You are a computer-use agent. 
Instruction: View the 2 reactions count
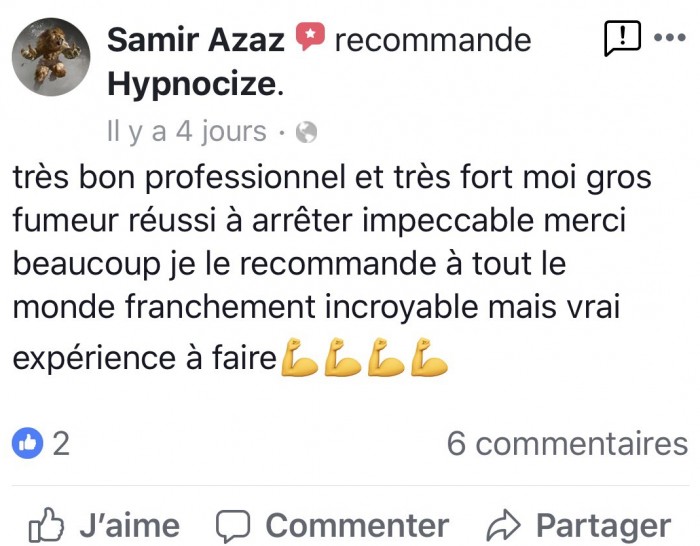tap(61, 444)
